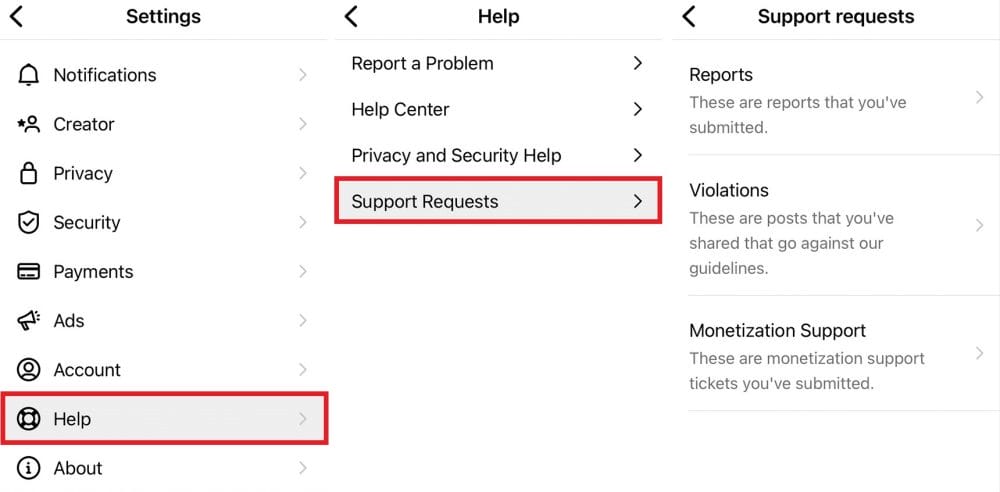Open the Report a Problem item
Screen dimensions: 1000x492
[498, 63]
